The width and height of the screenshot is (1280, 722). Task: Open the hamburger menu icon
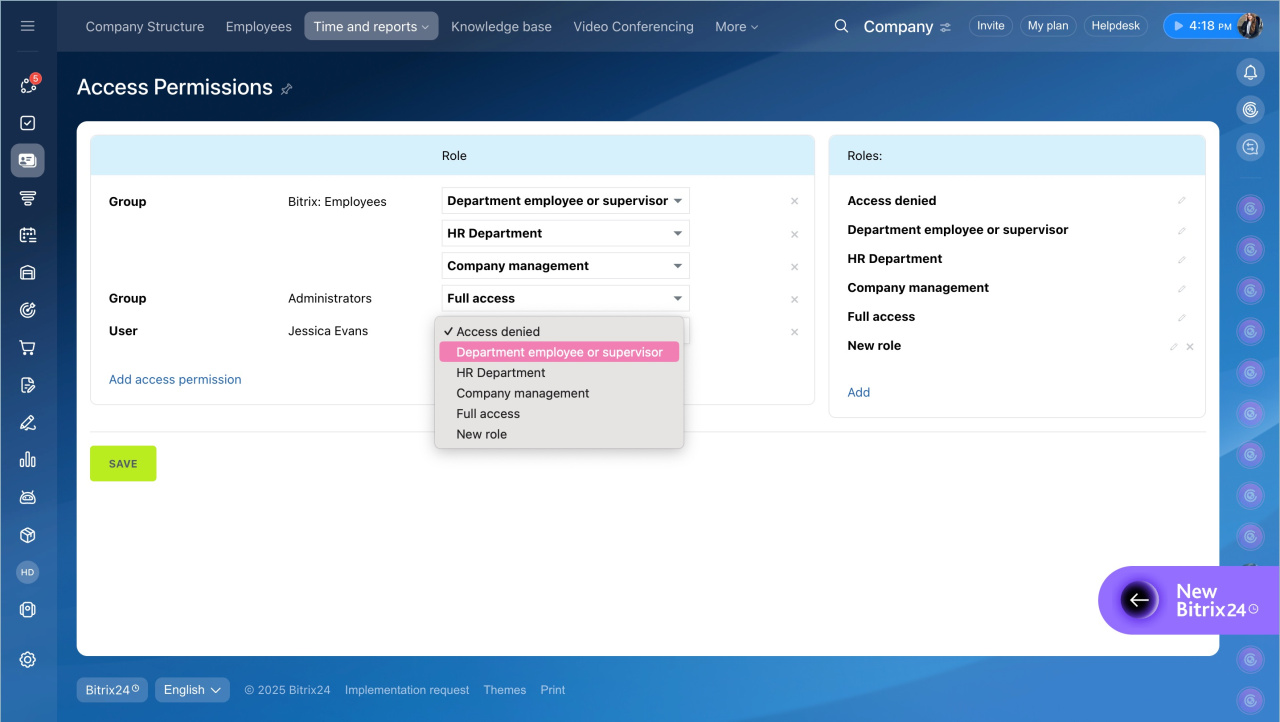pos(28,26)
